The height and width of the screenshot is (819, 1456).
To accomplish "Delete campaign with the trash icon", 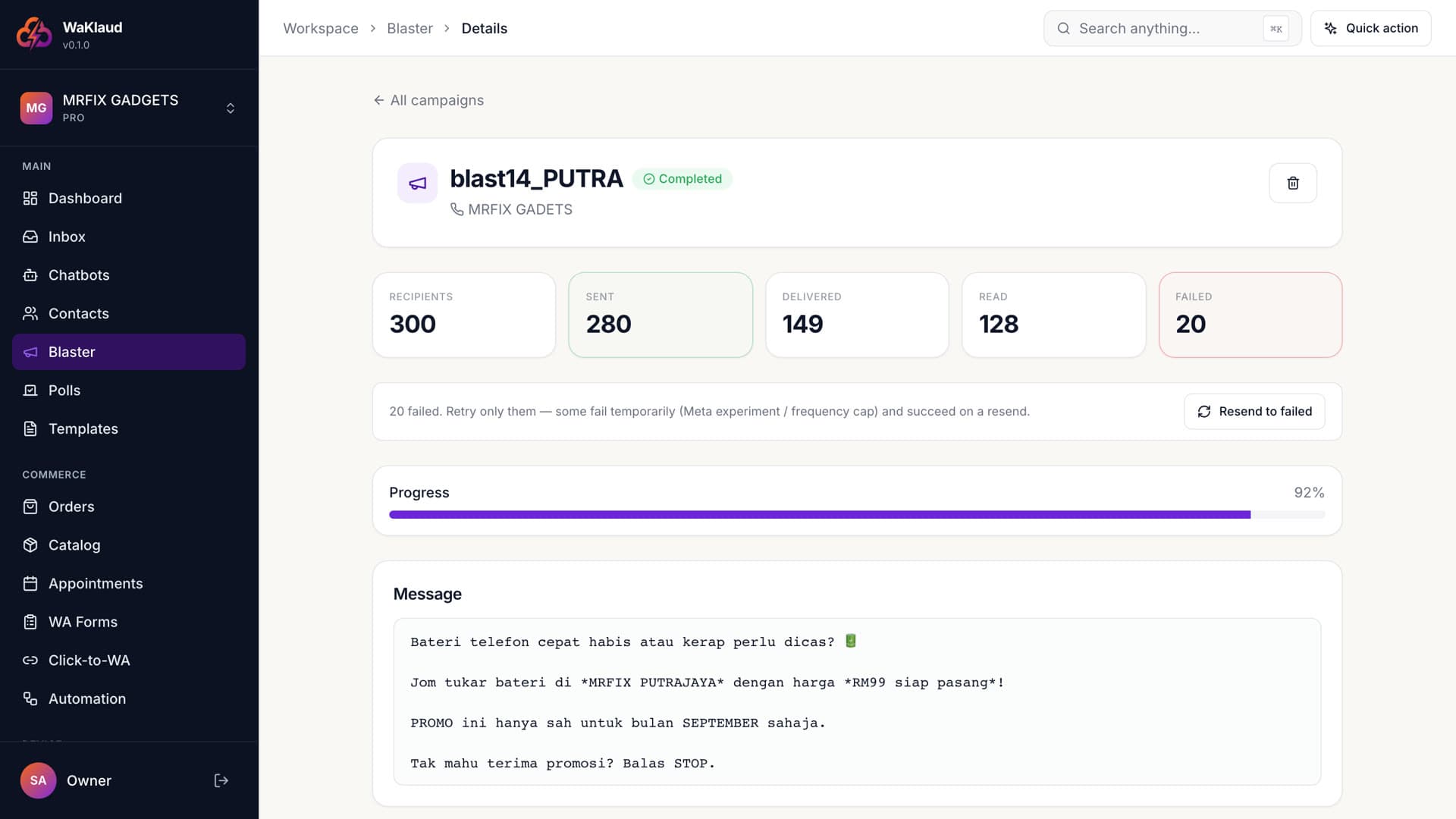I will click(x=1293, y=183).
